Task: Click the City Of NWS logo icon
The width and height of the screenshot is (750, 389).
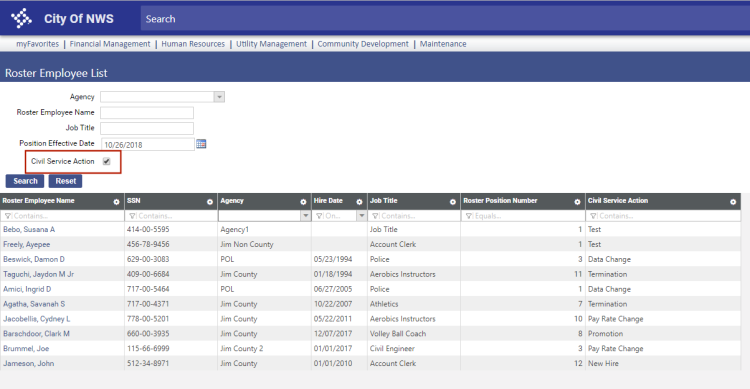Action: tap(21, 19)
